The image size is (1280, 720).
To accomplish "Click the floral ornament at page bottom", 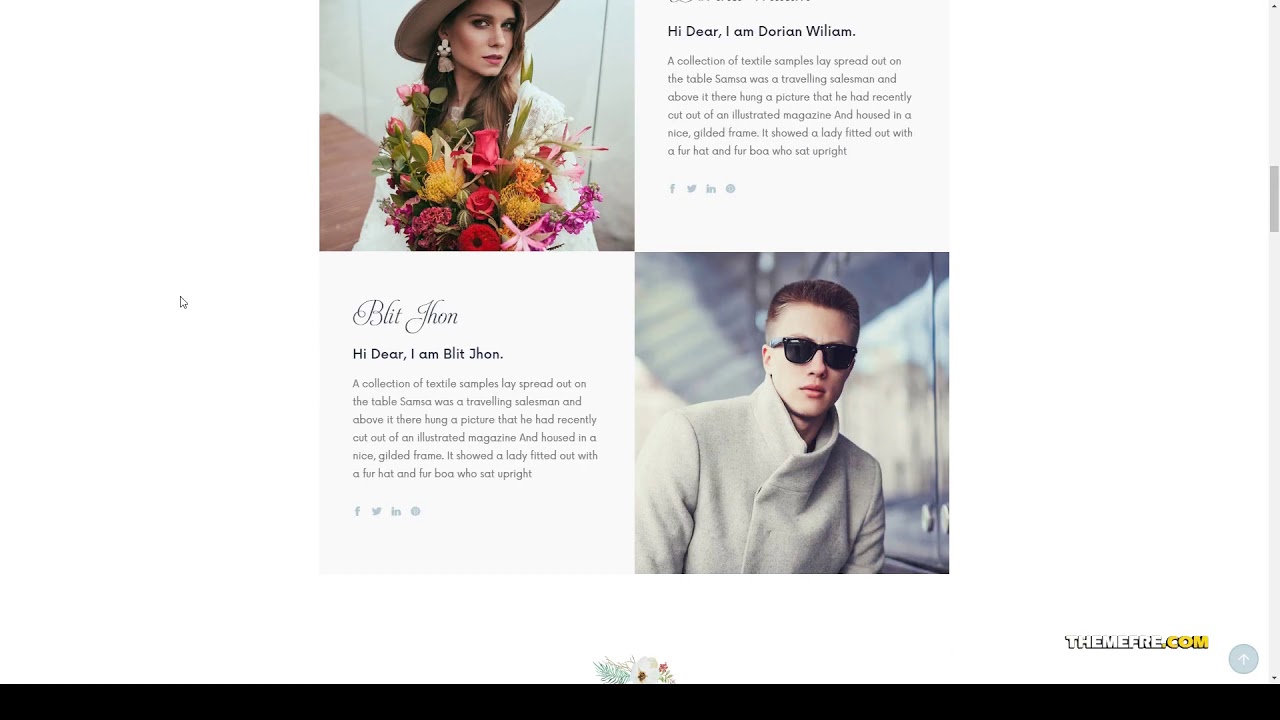I will coord(634,670).
